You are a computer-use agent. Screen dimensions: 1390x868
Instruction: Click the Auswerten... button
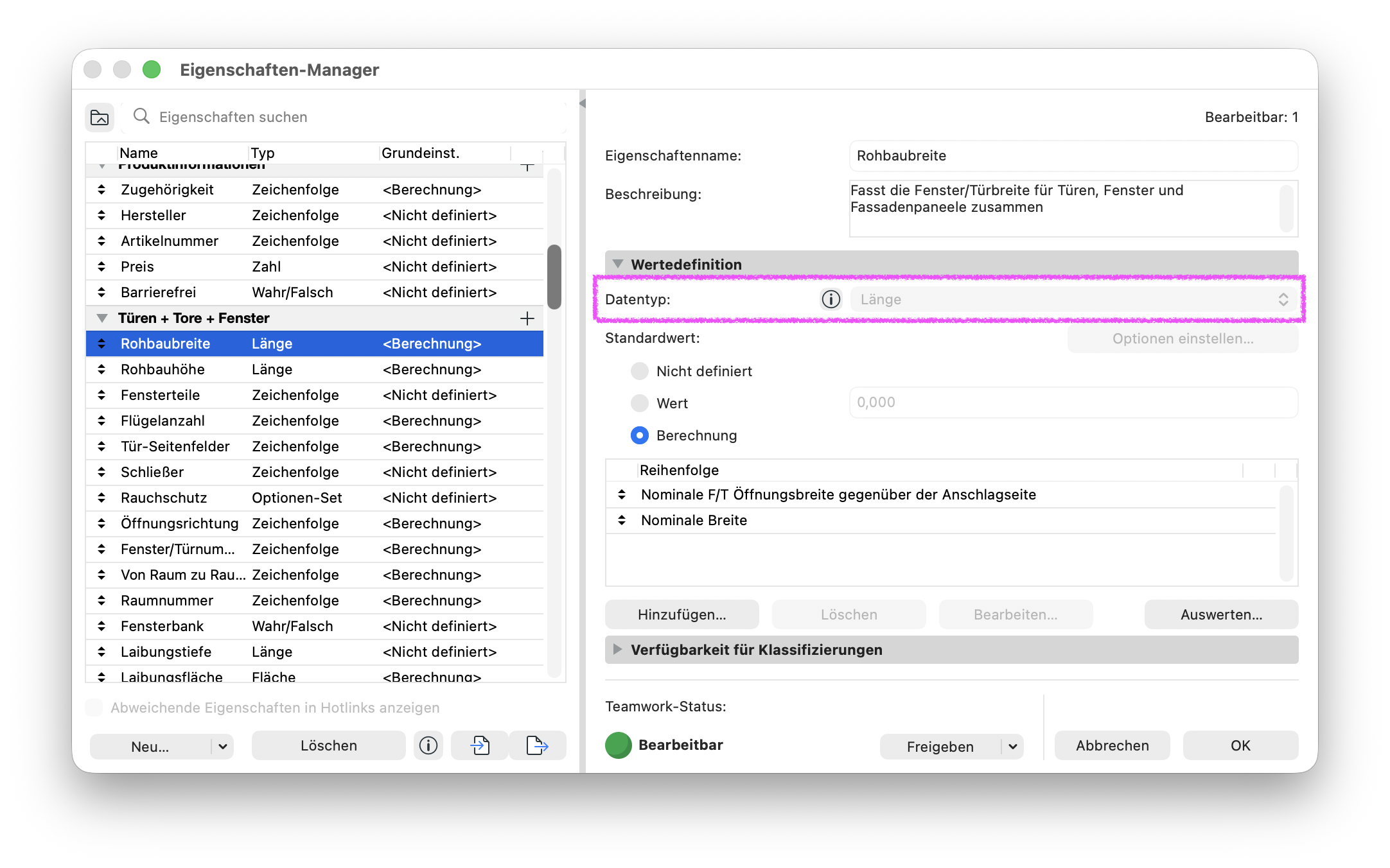coord(1222,614)
